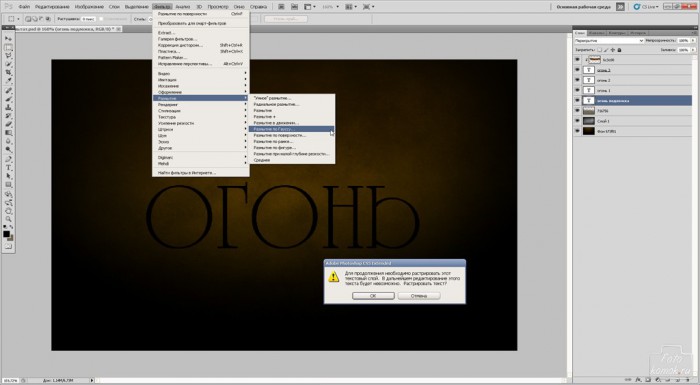Select the Path Selection tool
The height and width of the screenshot is (385, 700).
coord(8,176)
